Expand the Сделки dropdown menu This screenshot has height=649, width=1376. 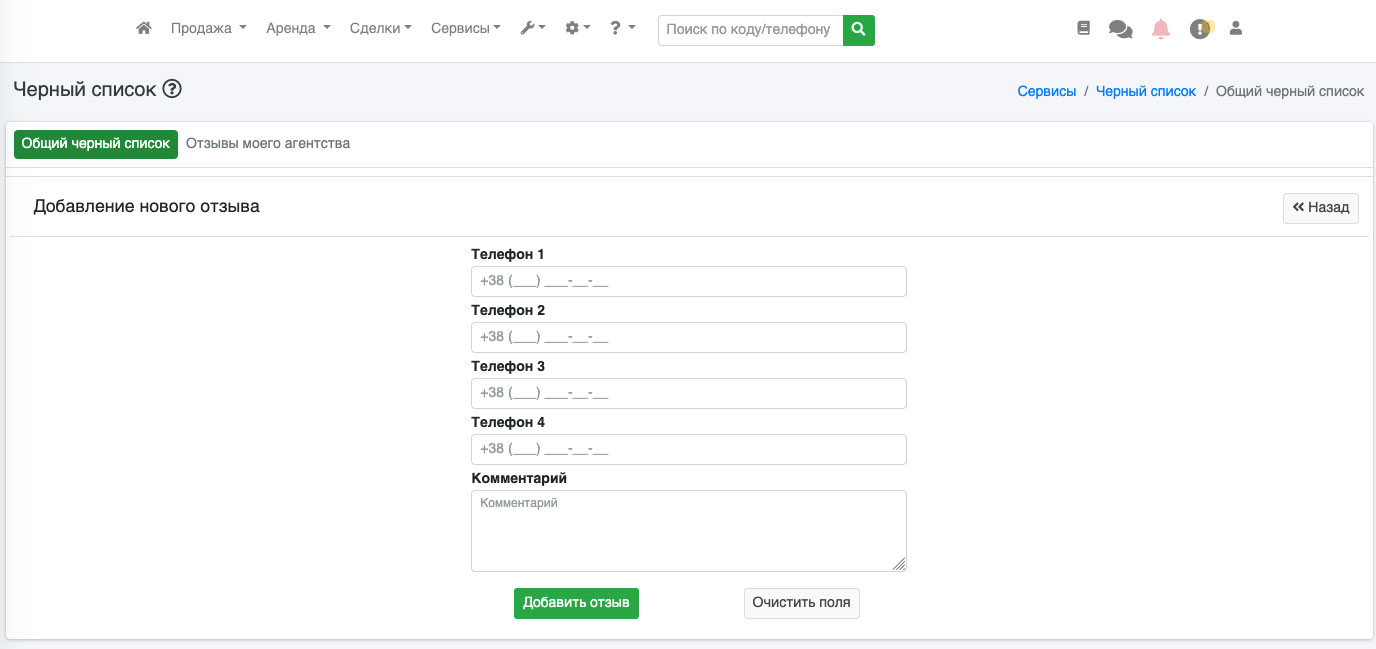point(381,29)
